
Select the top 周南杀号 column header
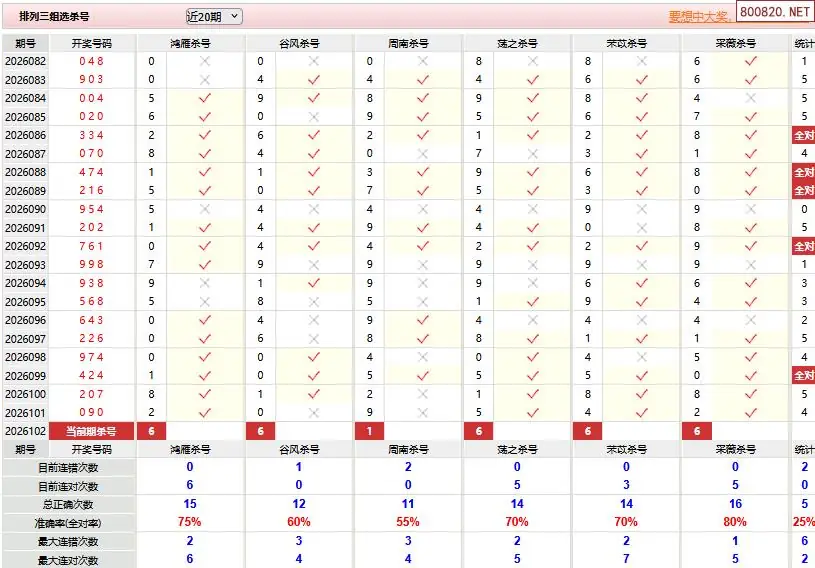408,43
